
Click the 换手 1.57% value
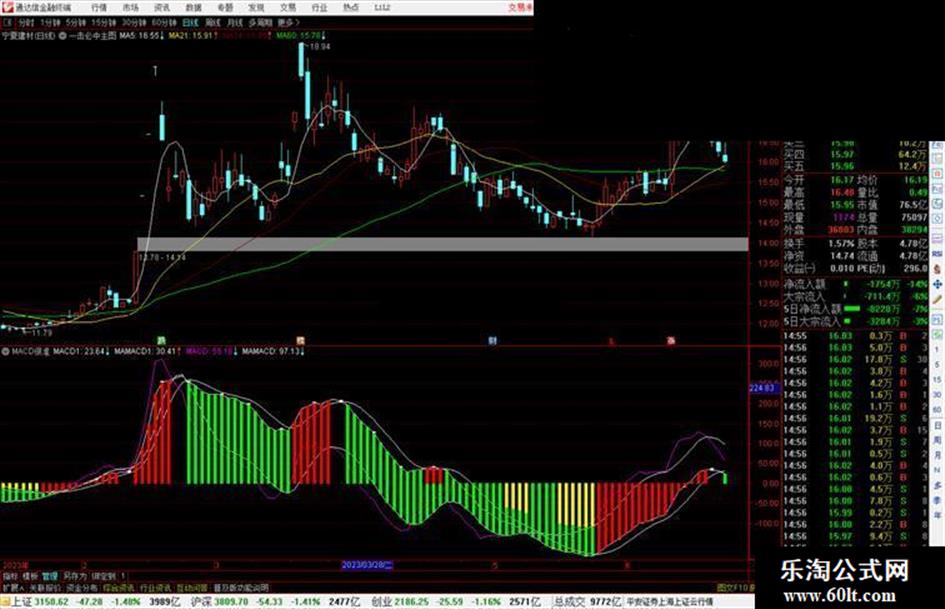(842, 244)
